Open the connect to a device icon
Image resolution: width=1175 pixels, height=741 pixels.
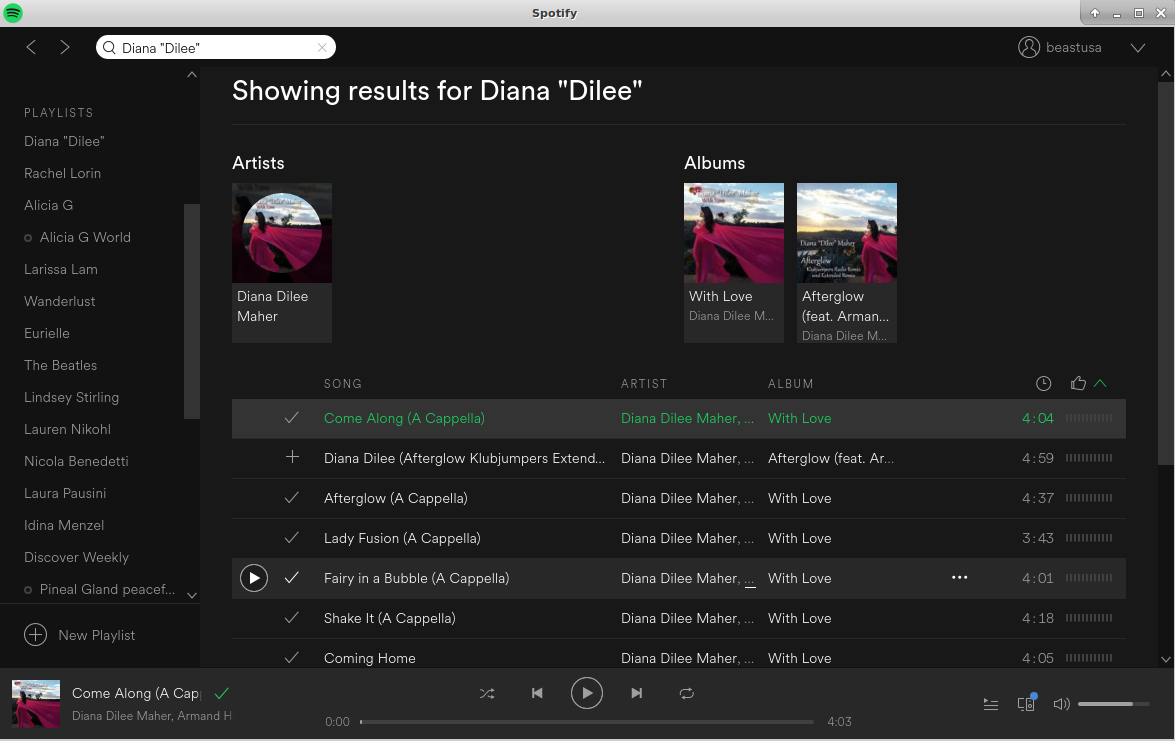tap(1026, 703)
